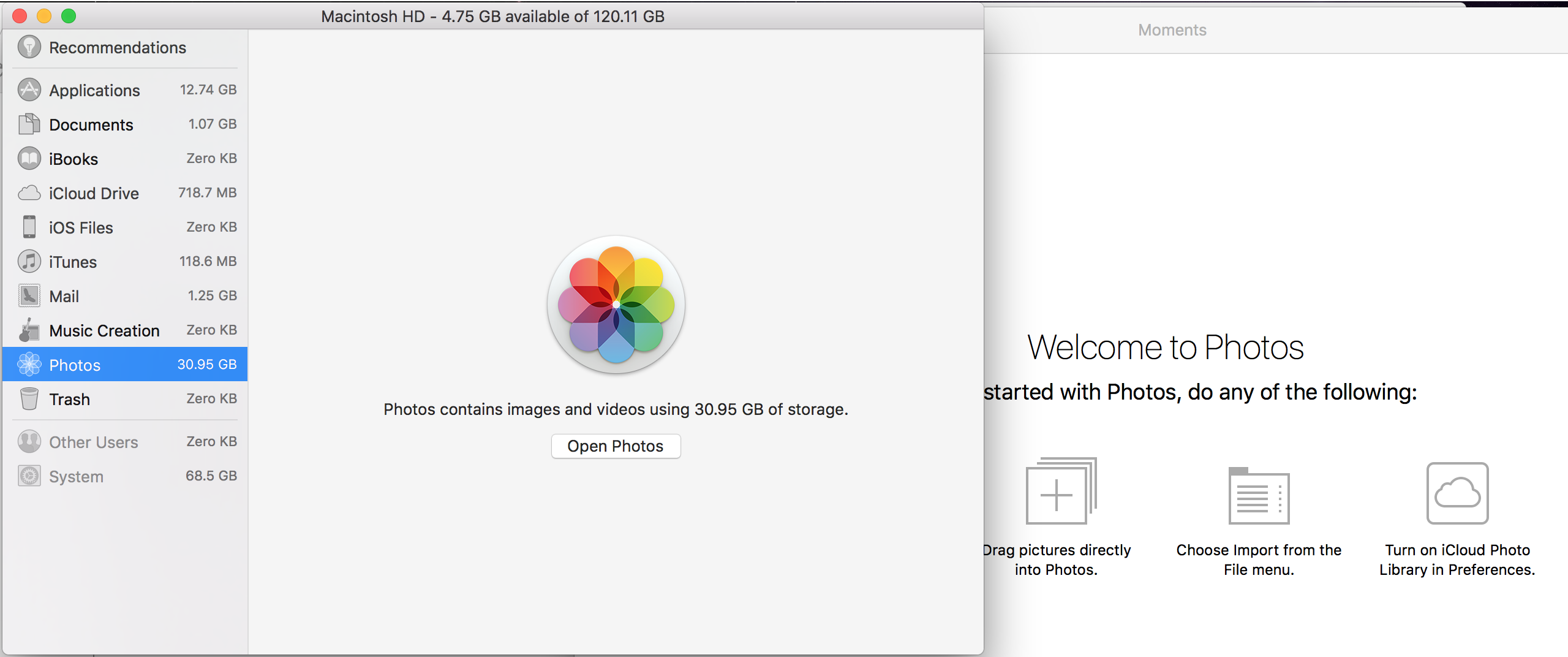Image resolution: width=1568 pixels, height=657 pixels.
Task: Click the Trash bin icon
Action: (x=29, y=399)
